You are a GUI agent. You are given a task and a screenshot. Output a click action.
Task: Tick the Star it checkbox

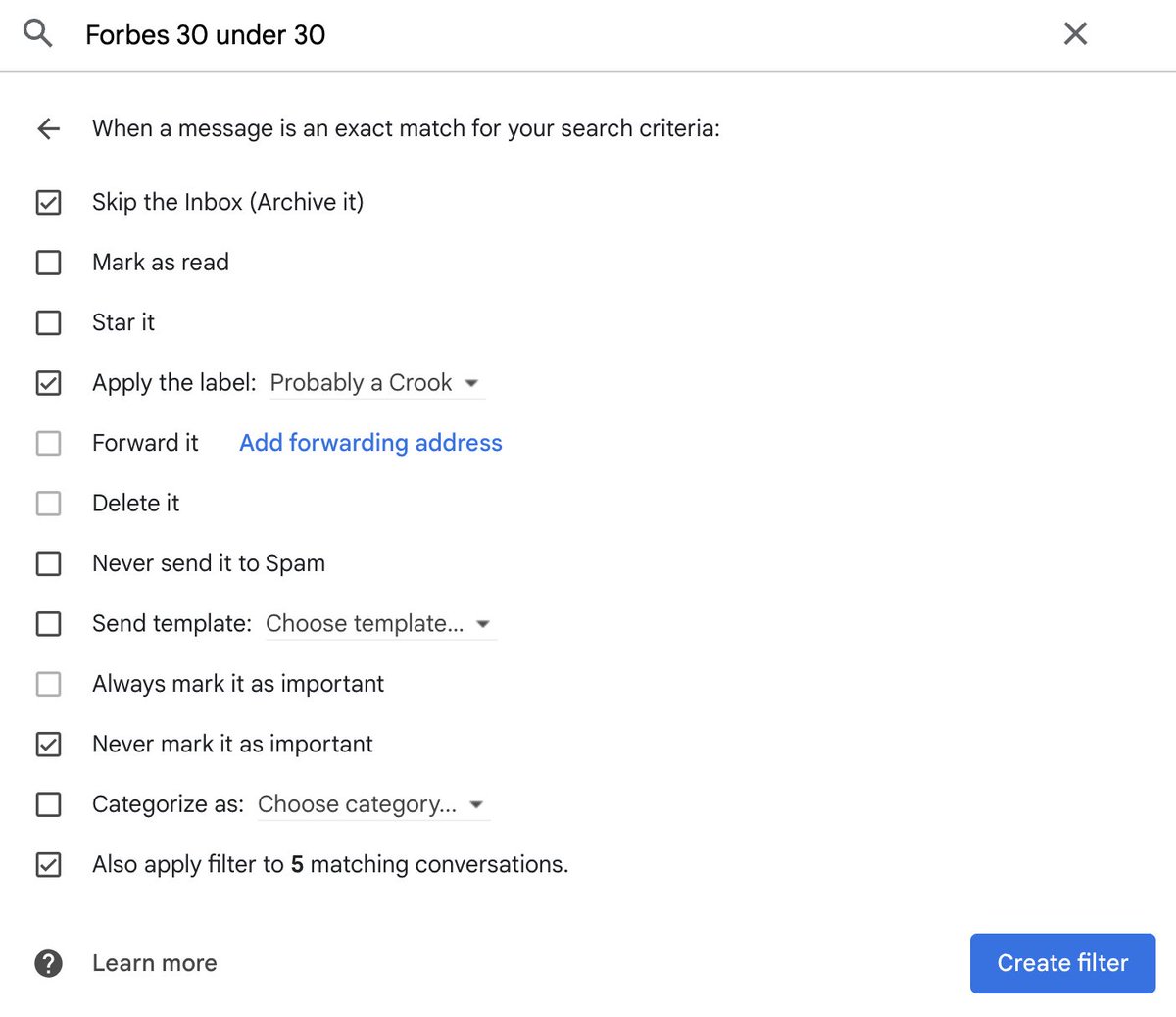(x=48, y=322)
